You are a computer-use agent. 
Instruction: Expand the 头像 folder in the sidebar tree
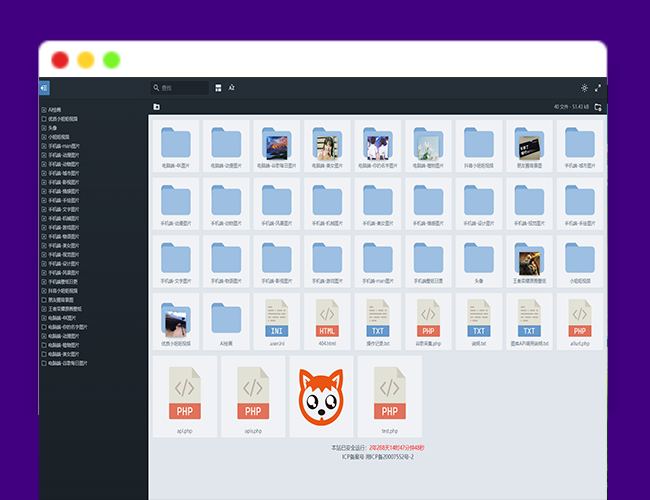click(x=44, y=128)
